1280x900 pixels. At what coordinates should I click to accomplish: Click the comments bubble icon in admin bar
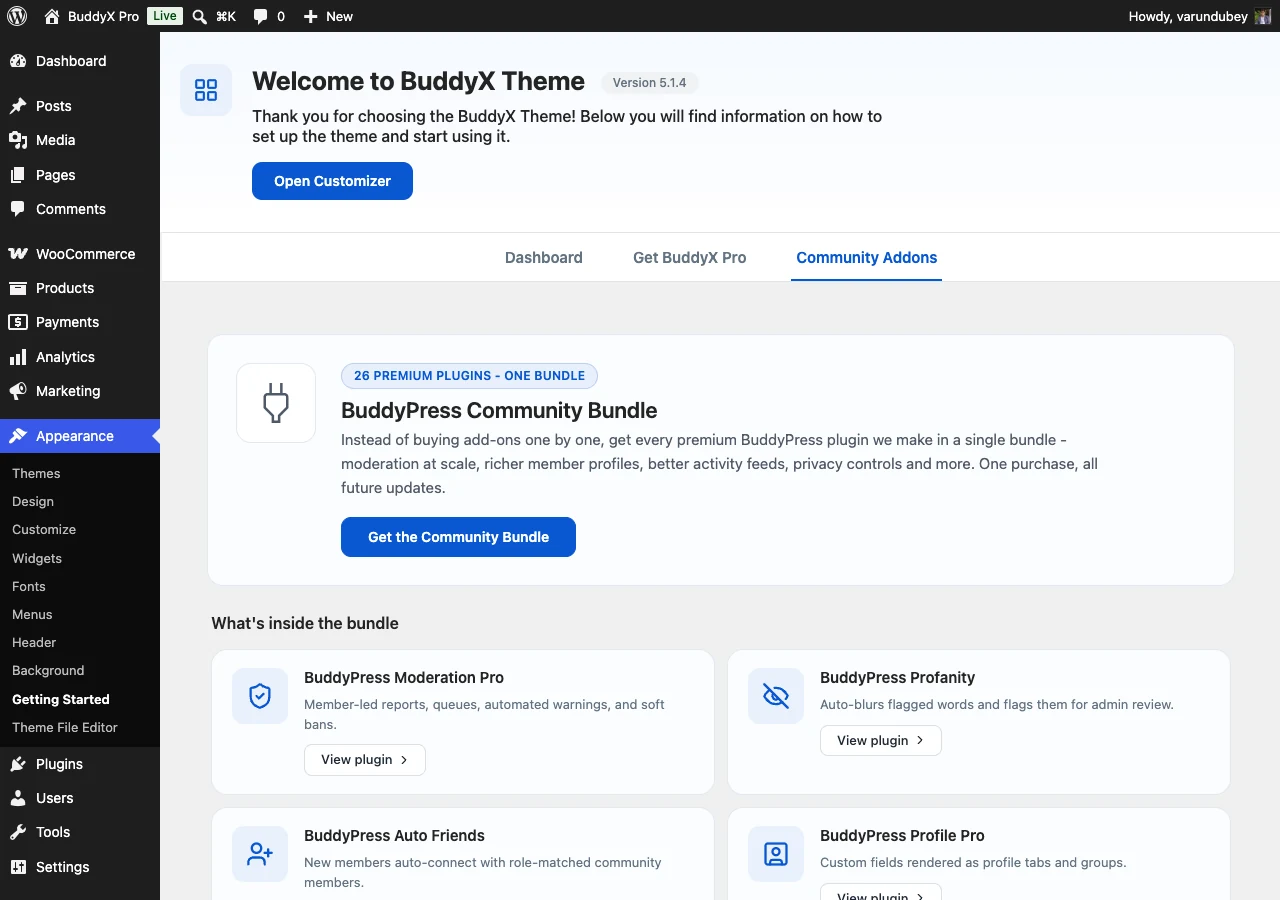point(260,17)
